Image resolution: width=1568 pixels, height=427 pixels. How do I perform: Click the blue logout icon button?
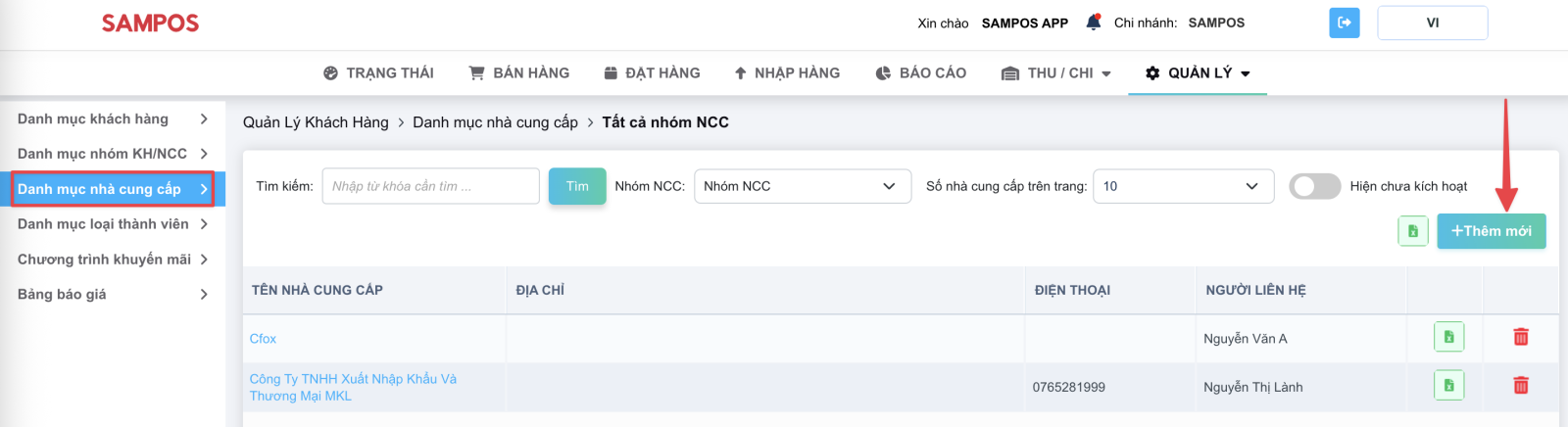(x=1344, y=23)
